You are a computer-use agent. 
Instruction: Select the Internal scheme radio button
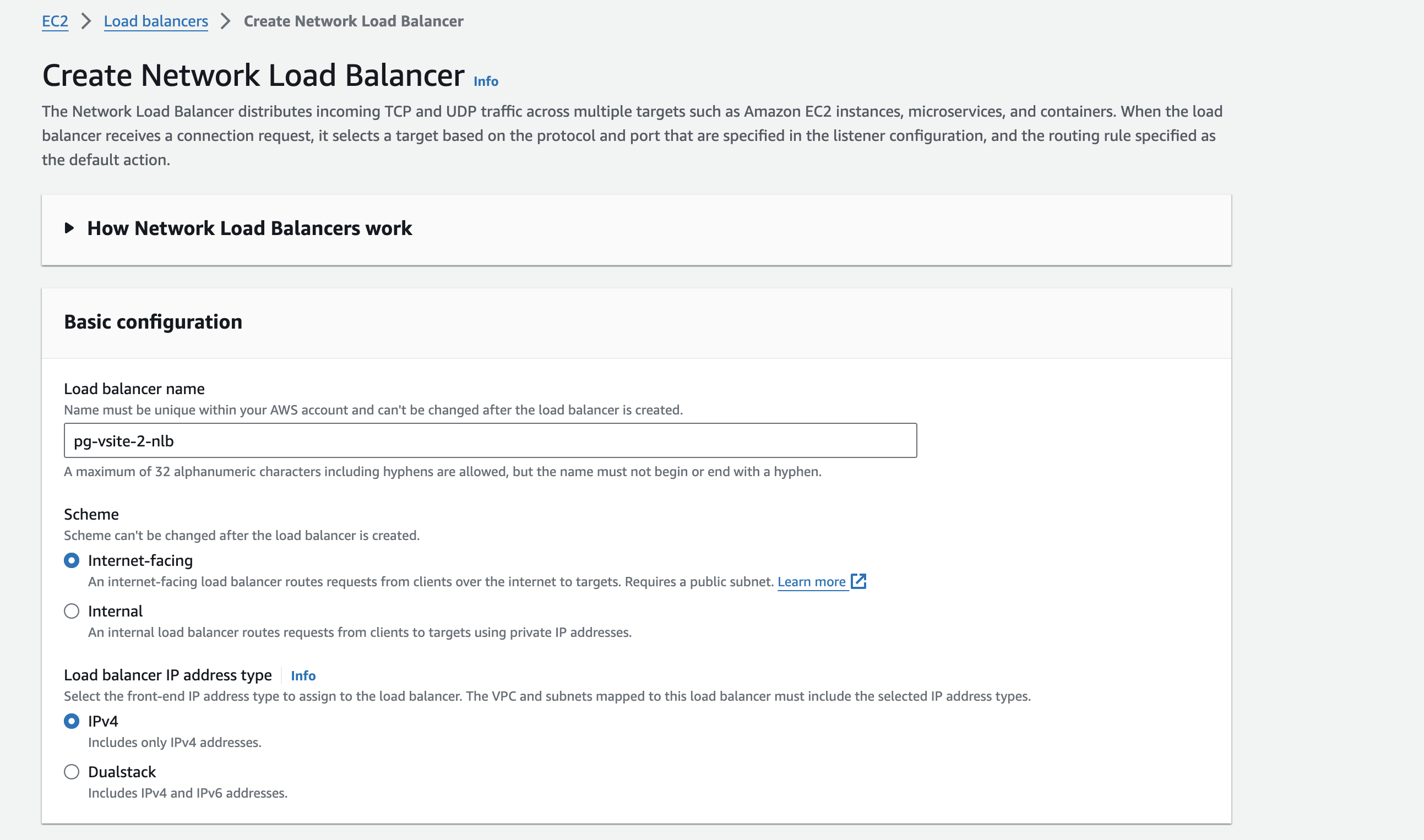pyautogui.click(x=72, y=612)
